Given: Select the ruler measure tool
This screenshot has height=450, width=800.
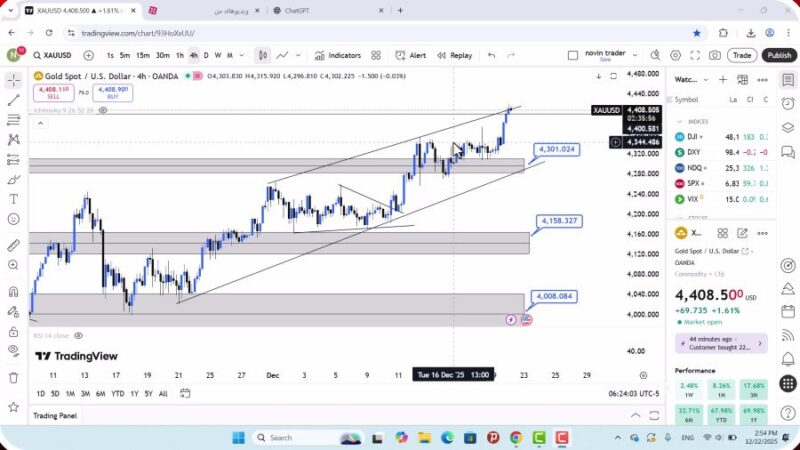Looking at the screenshot, I should [13, 245].
